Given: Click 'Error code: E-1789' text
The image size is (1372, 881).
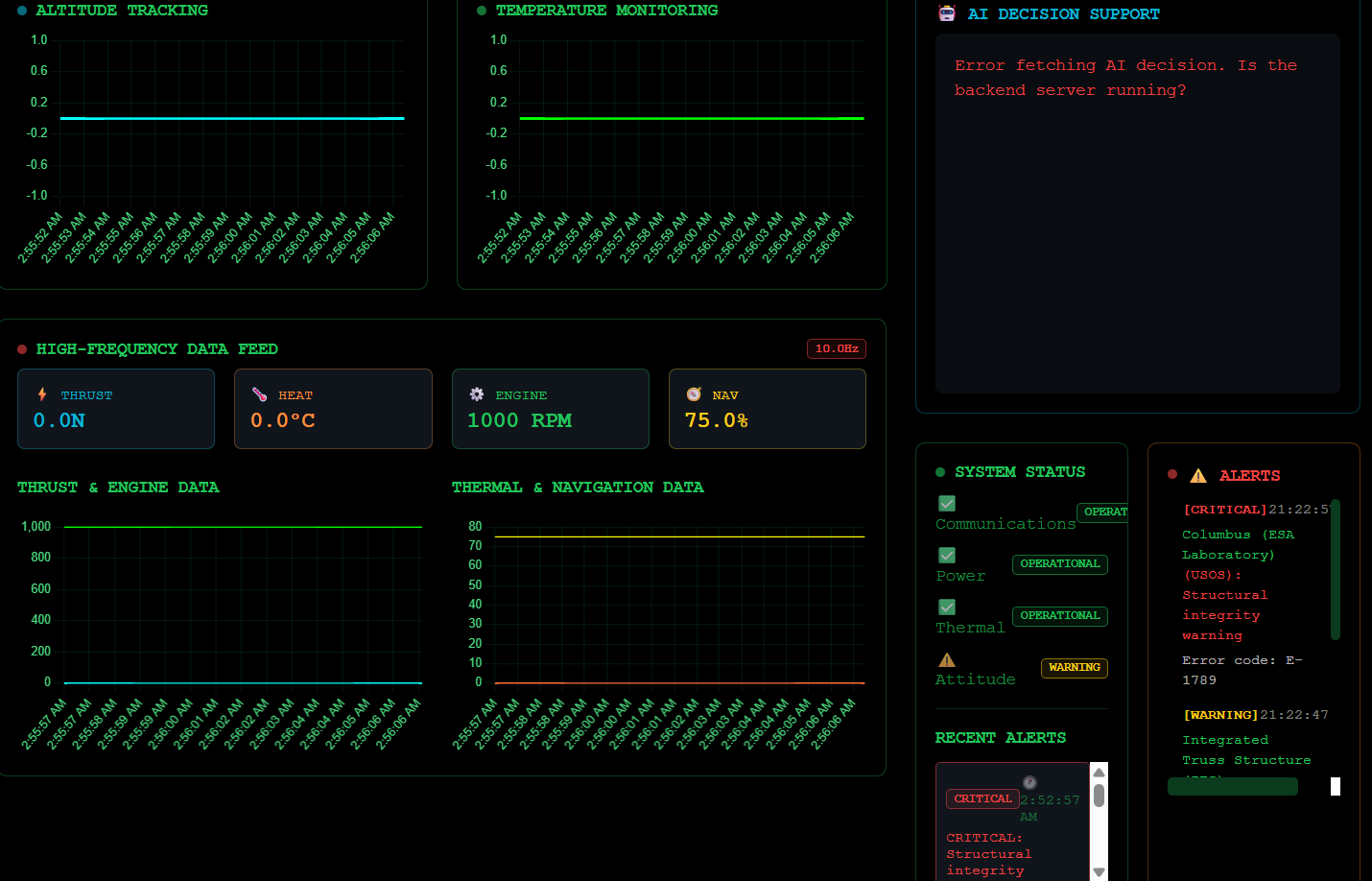Looking at the screenshot, I should pos(1242,670).
